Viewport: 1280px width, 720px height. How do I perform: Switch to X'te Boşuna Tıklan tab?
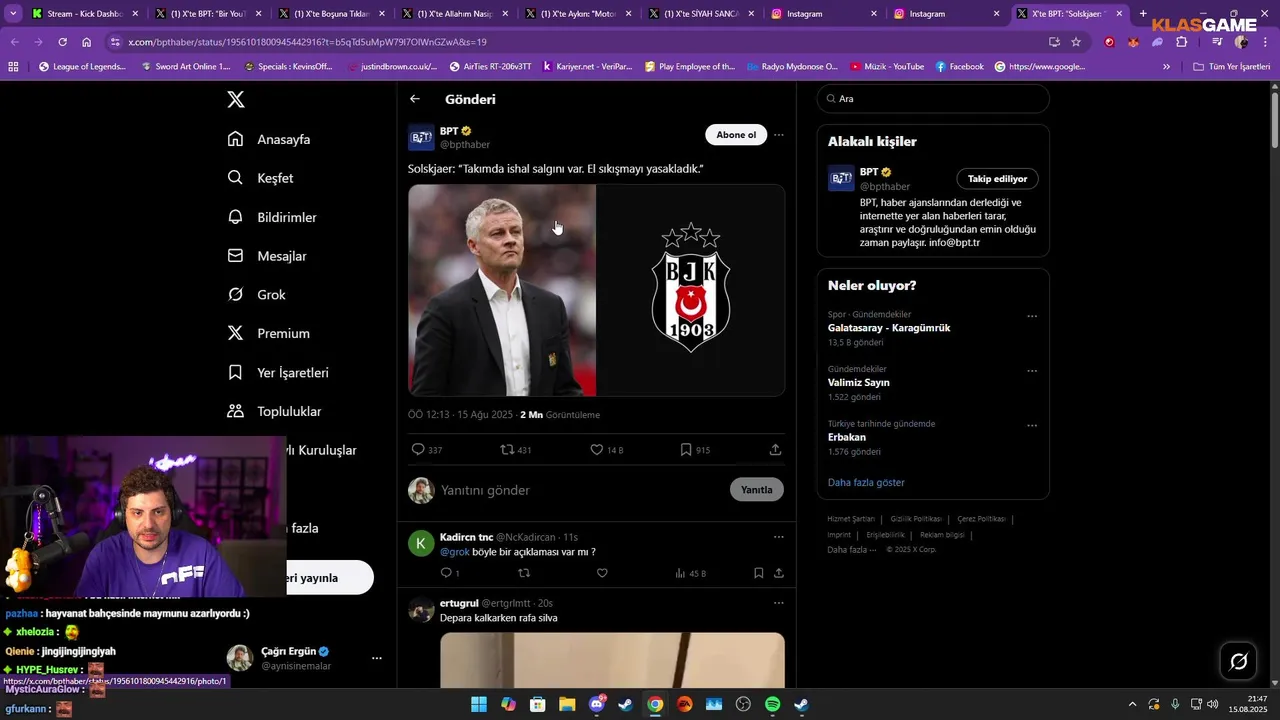point(332,14)
